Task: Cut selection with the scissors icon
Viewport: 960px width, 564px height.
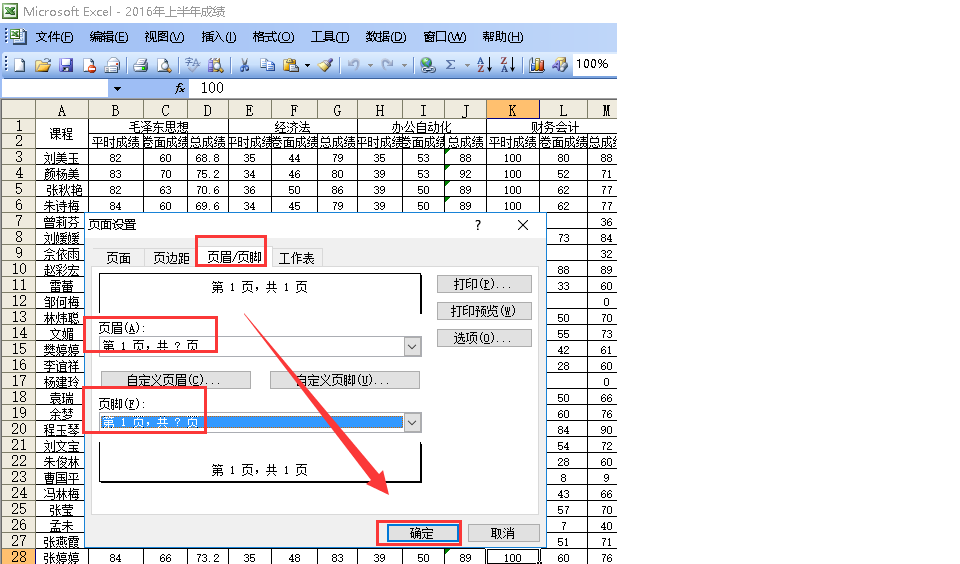Action: click(x=243, y=65)
